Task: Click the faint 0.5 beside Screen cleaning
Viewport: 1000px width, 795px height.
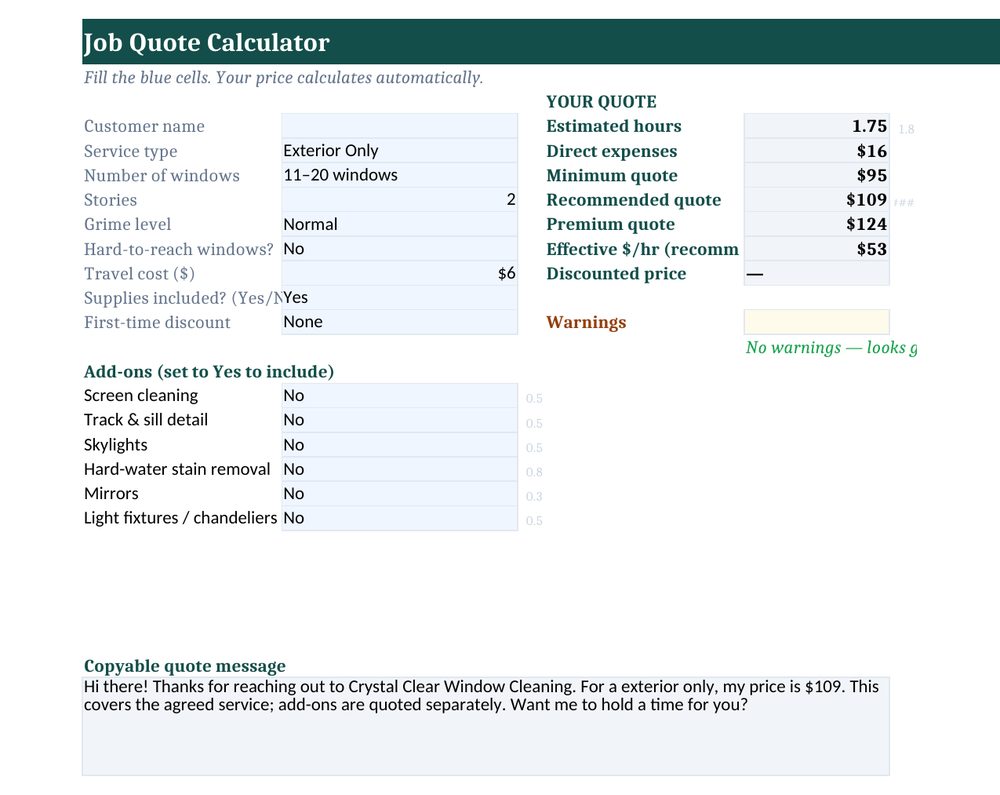Action: point(534,398)
